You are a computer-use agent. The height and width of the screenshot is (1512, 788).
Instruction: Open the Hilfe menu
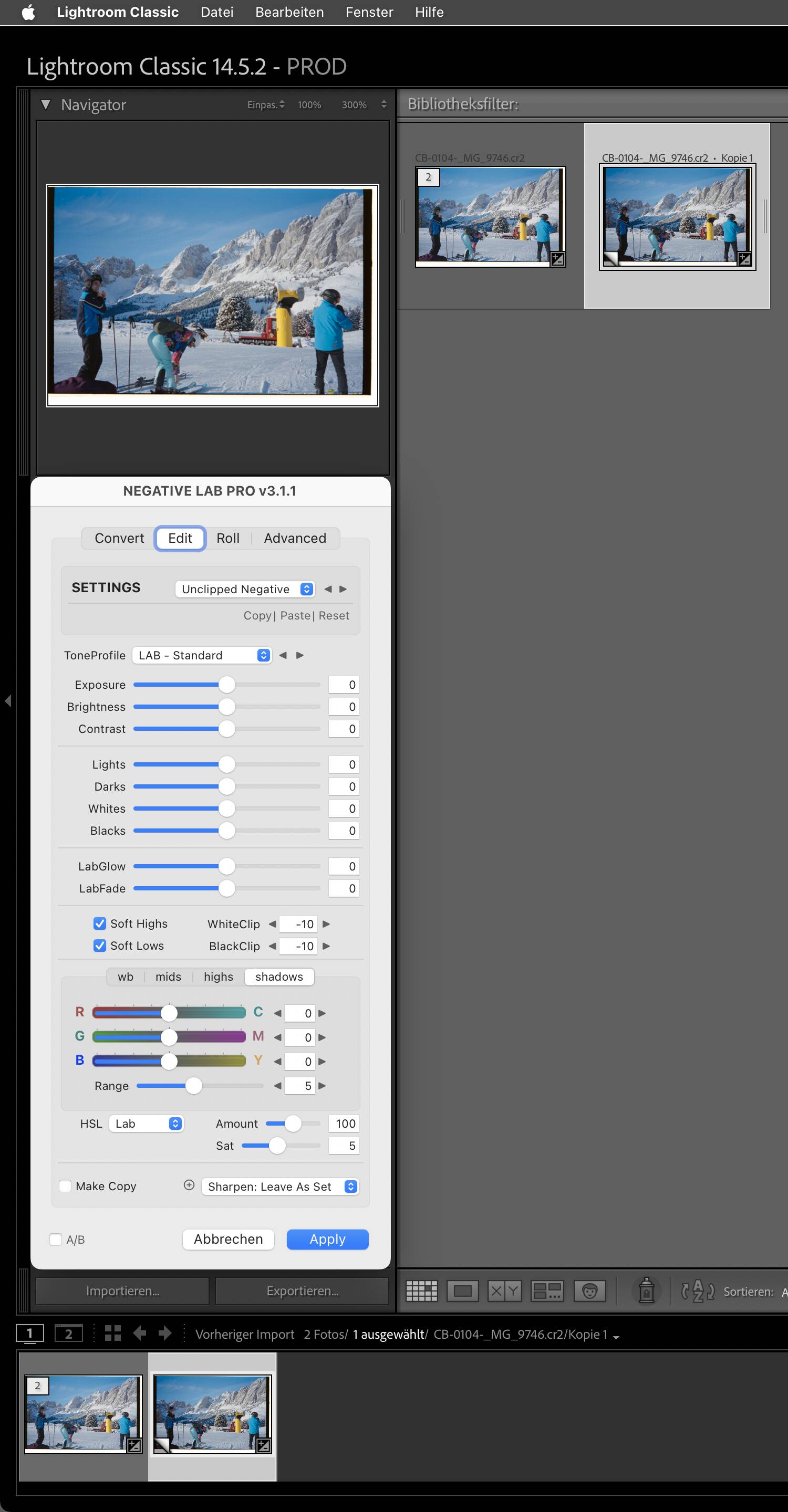pyautogui.click(x=429, y=12)
